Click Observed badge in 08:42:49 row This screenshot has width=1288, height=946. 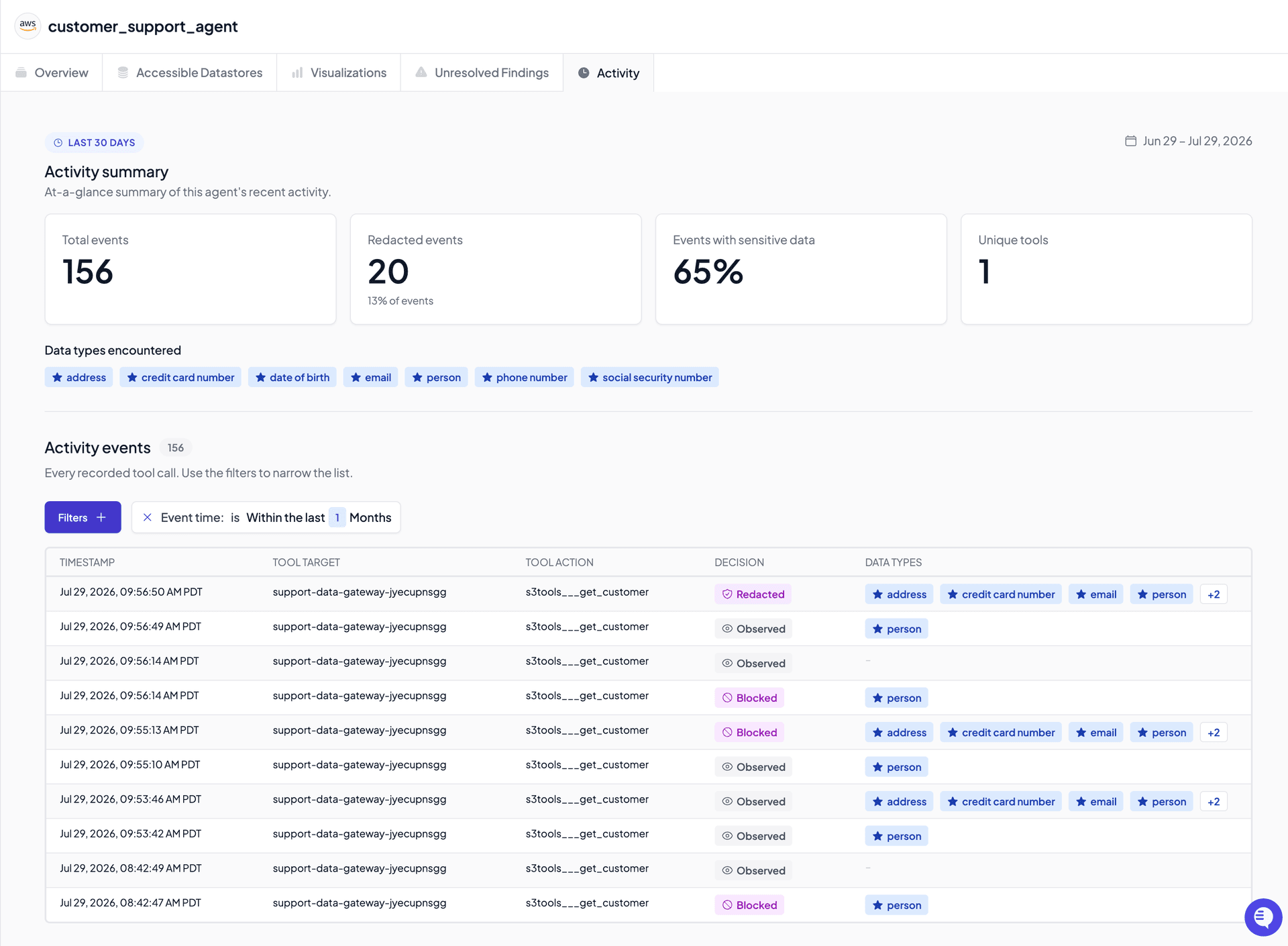point(753,870)
